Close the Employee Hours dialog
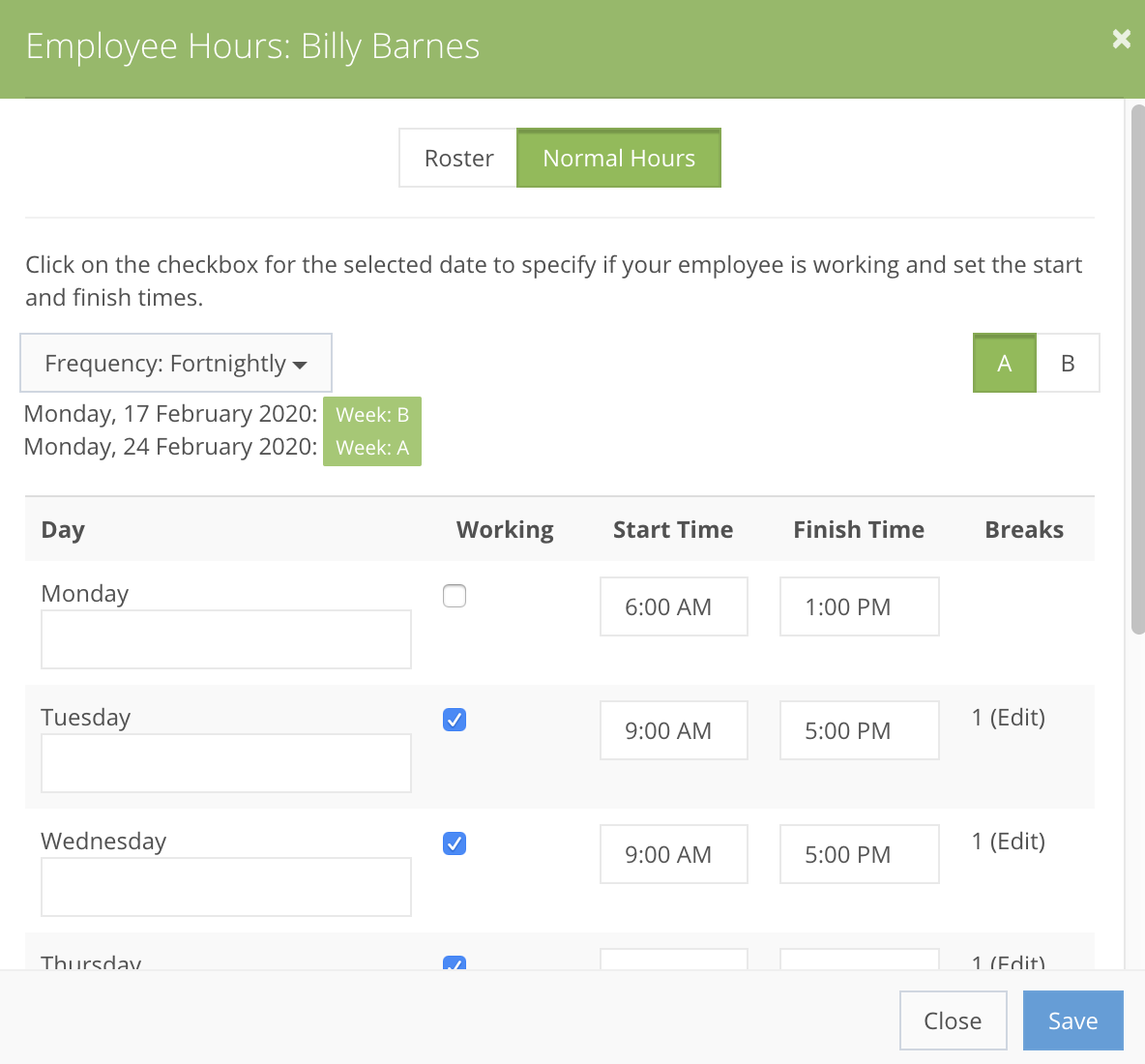The height and width of the screenshot is (1064, 1145). click(x=1121, y=39)
